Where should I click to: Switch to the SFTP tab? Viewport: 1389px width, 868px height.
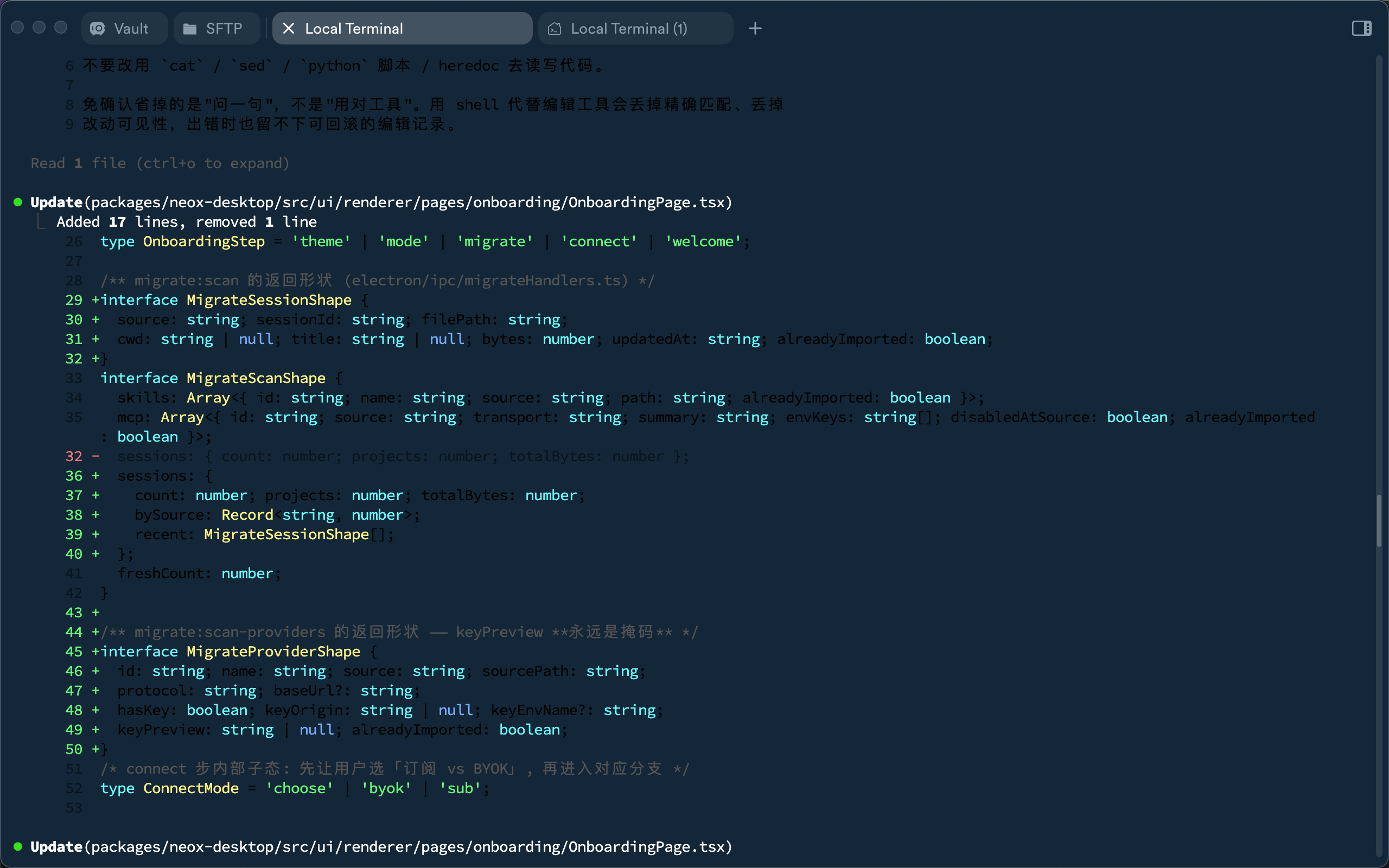(x=216, y=28)
